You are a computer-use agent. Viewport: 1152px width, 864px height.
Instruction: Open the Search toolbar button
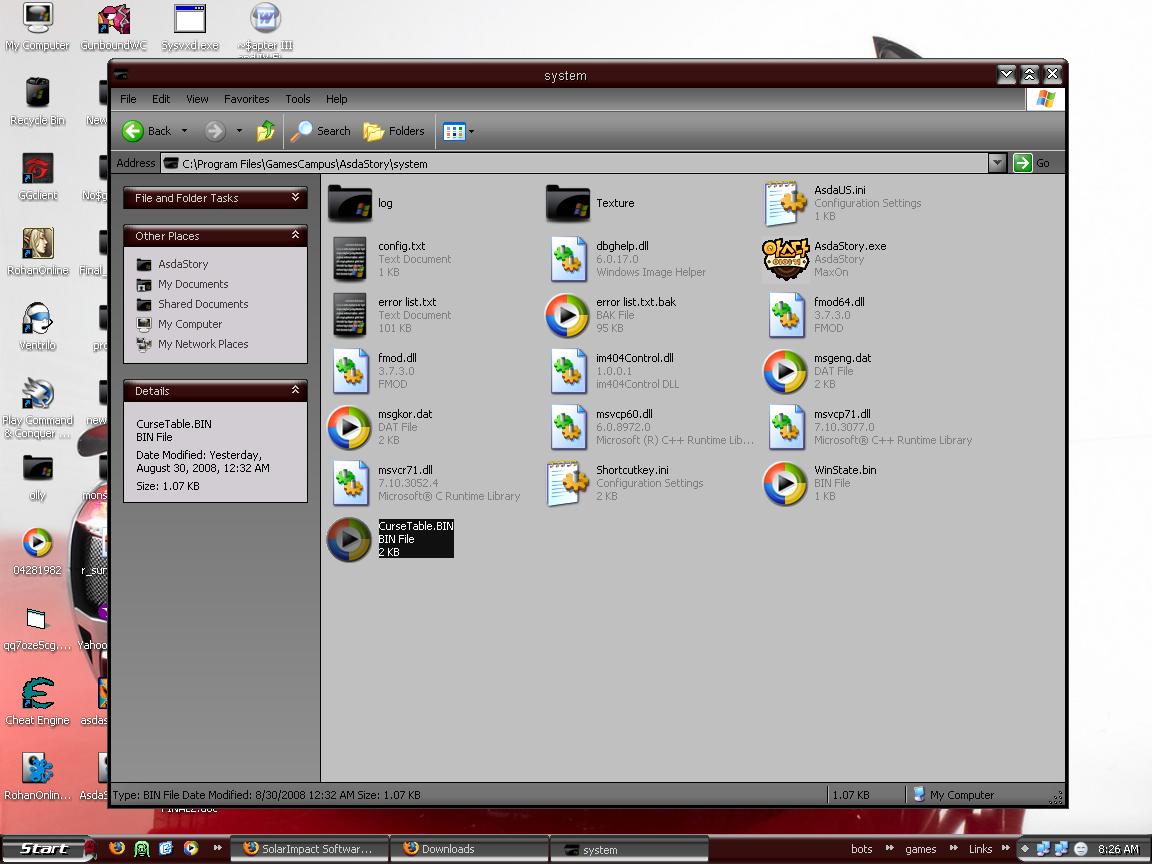point(321,131)
